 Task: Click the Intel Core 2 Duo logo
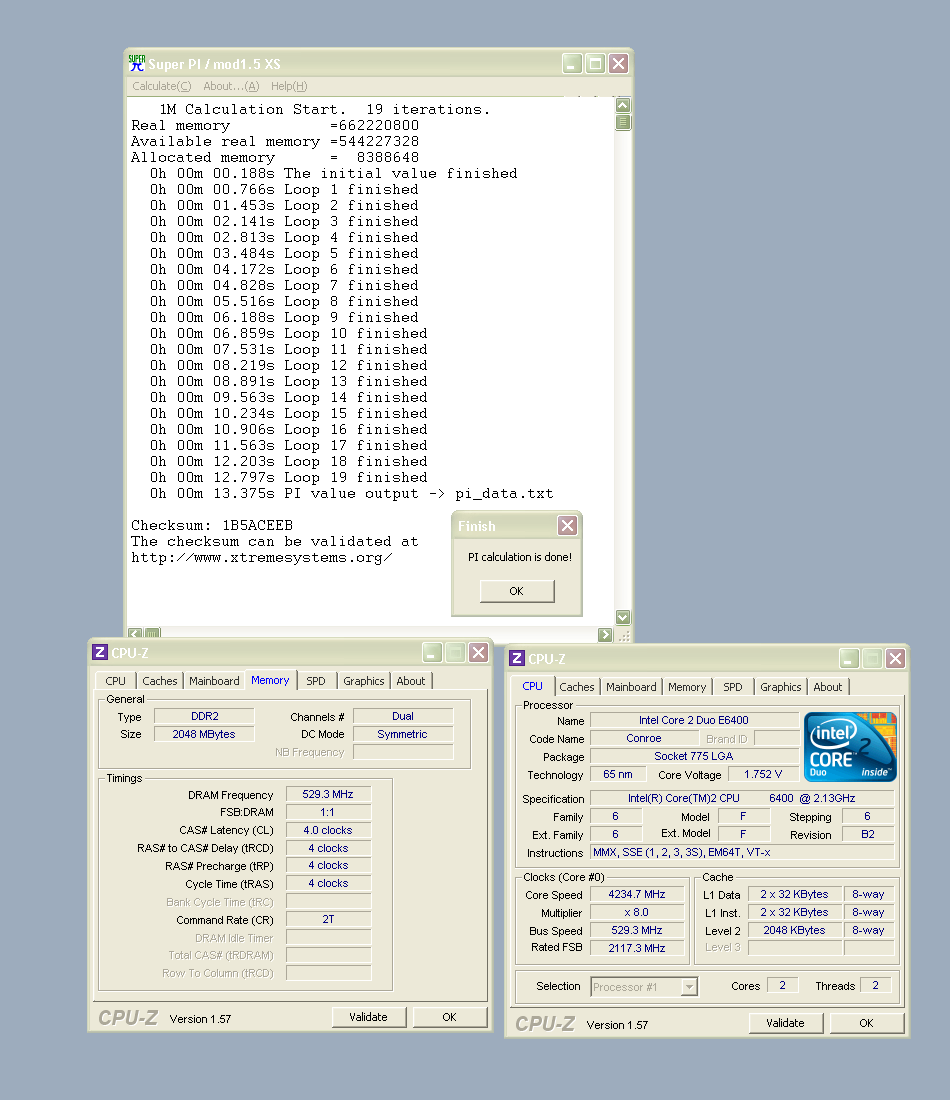[x=850, y=747]
